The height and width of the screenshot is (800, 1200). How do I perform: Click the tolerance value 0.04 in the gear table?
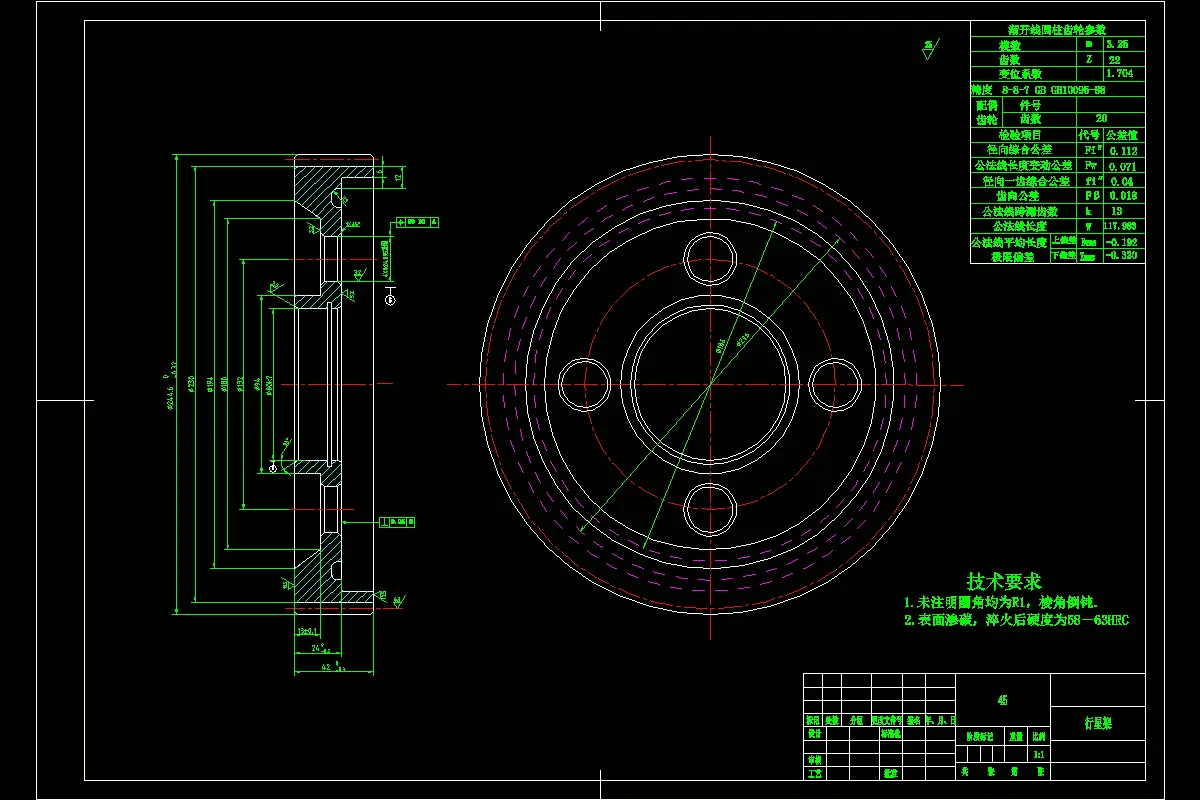click(1122, 181)
